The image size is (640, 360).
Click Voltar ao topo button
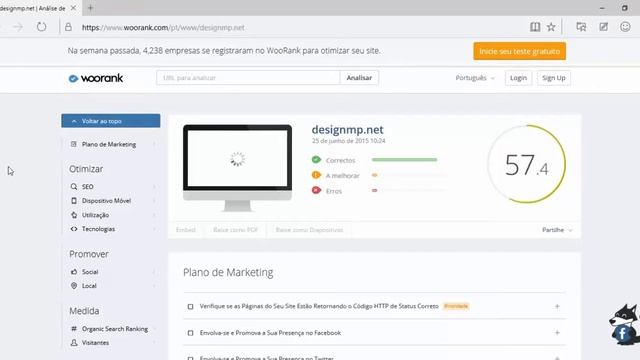[111, 121]
